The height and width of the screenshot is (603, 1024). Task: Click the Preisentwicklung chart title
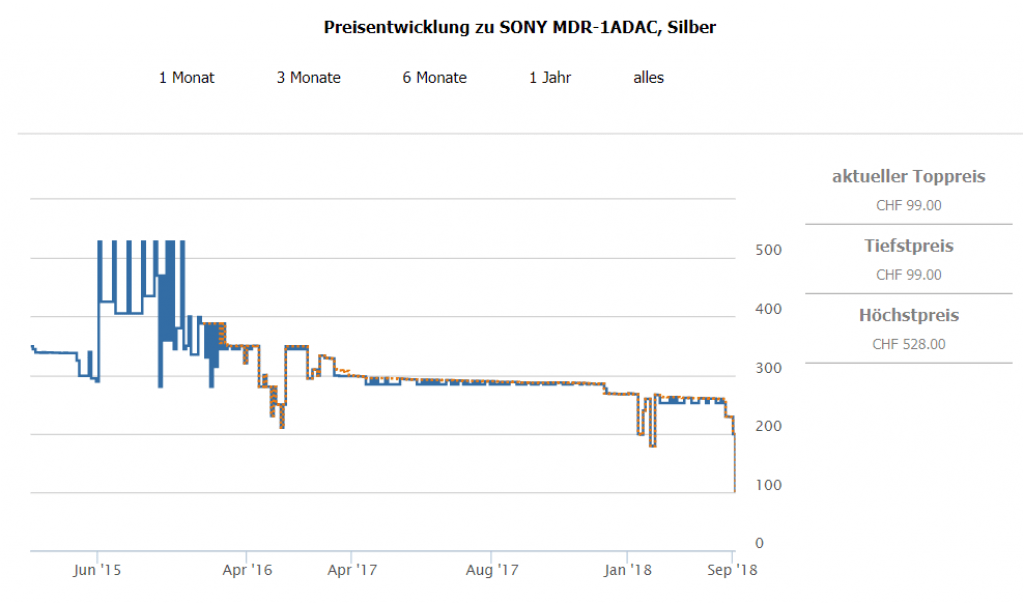pos(519,27)
